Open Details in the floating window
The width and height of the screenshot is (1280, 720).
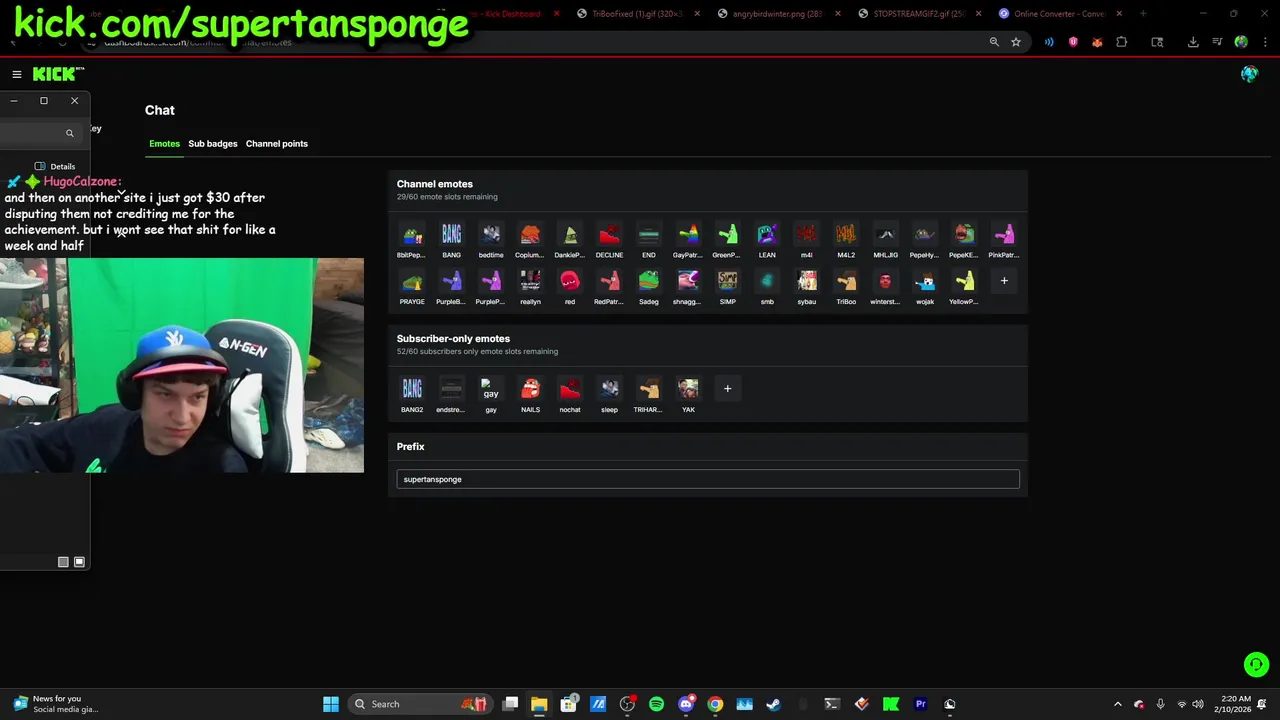click(x=55, y=167)
